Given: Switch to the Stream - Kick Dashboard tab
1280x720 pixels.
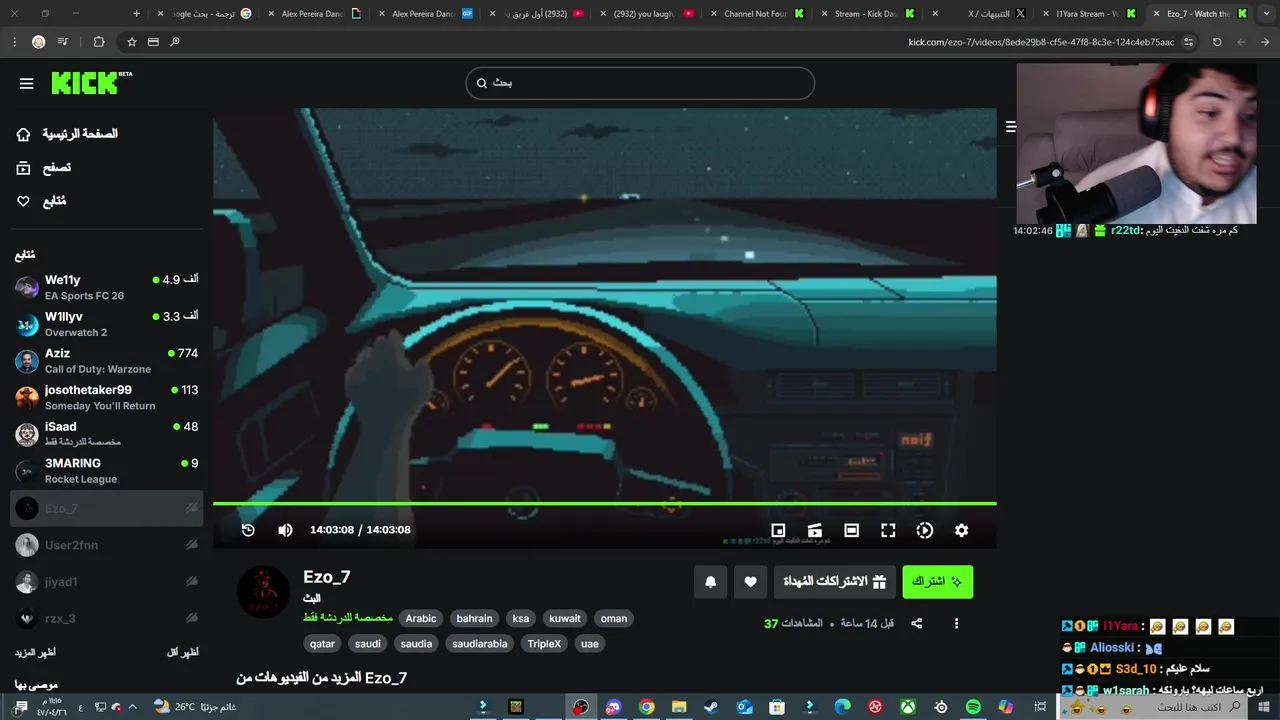Looking at the screenshot, I should [x=868, y=14].
